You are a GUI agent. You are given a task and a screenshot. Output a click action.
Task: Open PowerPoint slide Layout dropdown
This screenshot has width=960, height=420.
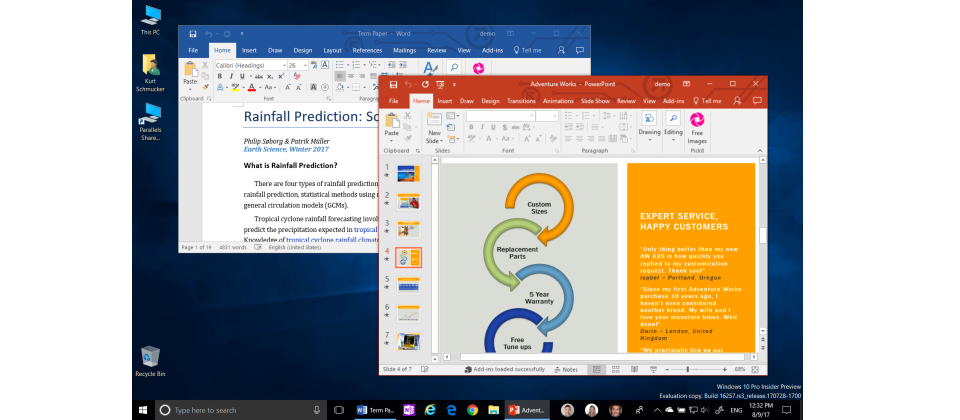452,116
